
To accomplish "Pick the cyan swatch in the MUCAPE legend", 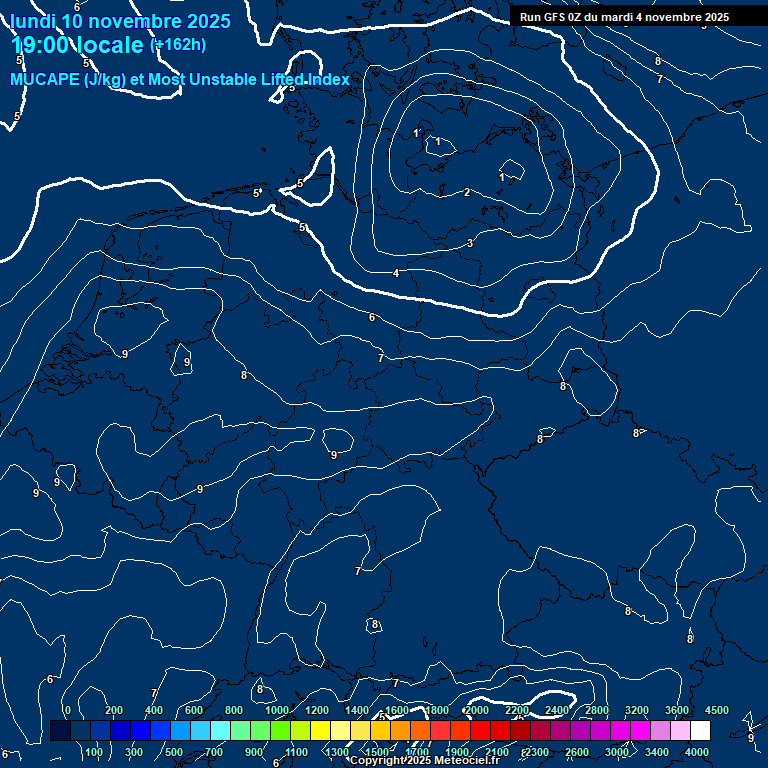I will [x=220, y=730].
